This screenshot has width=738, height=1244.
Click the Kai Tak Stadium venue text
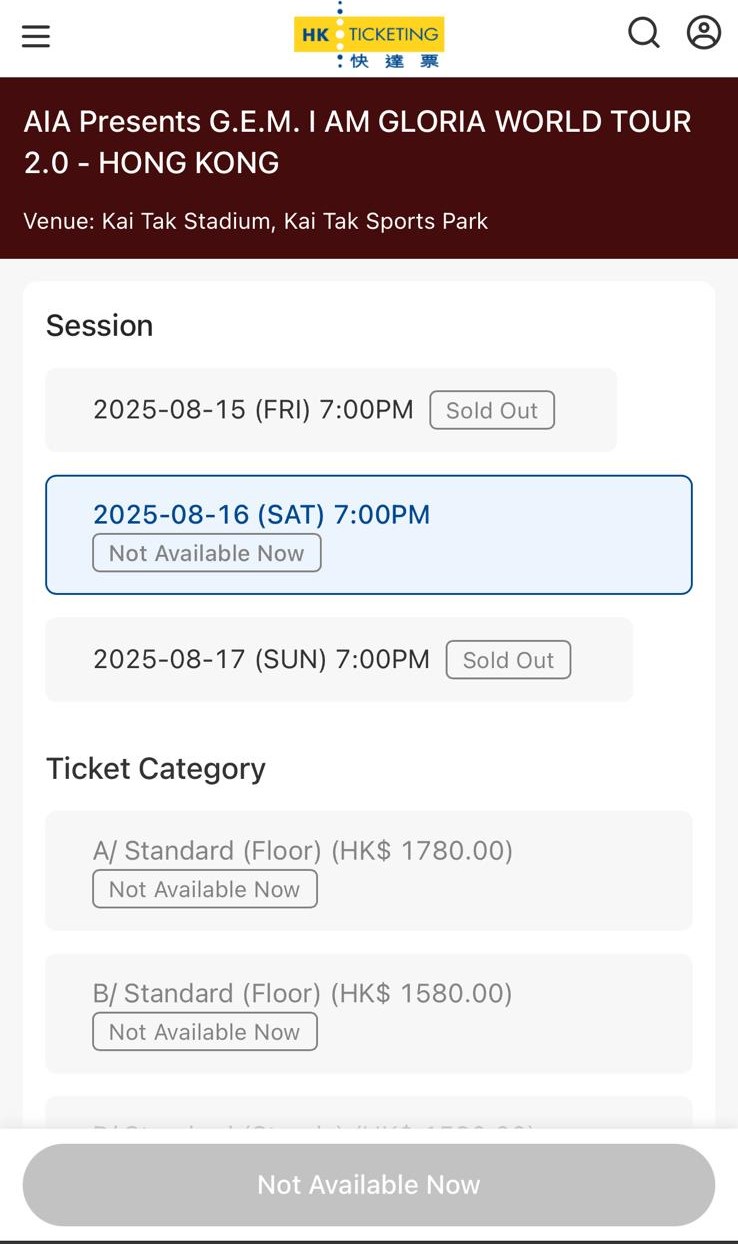click(256, 221)
